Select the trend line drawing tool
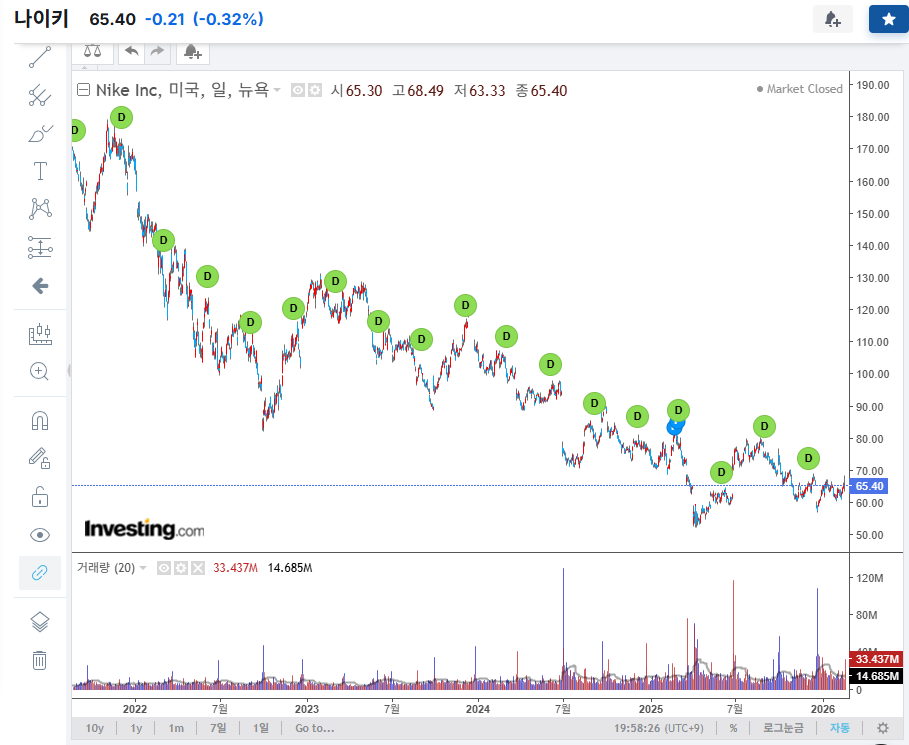The height and width of the screenshot is (745, 909). (40, 57)
